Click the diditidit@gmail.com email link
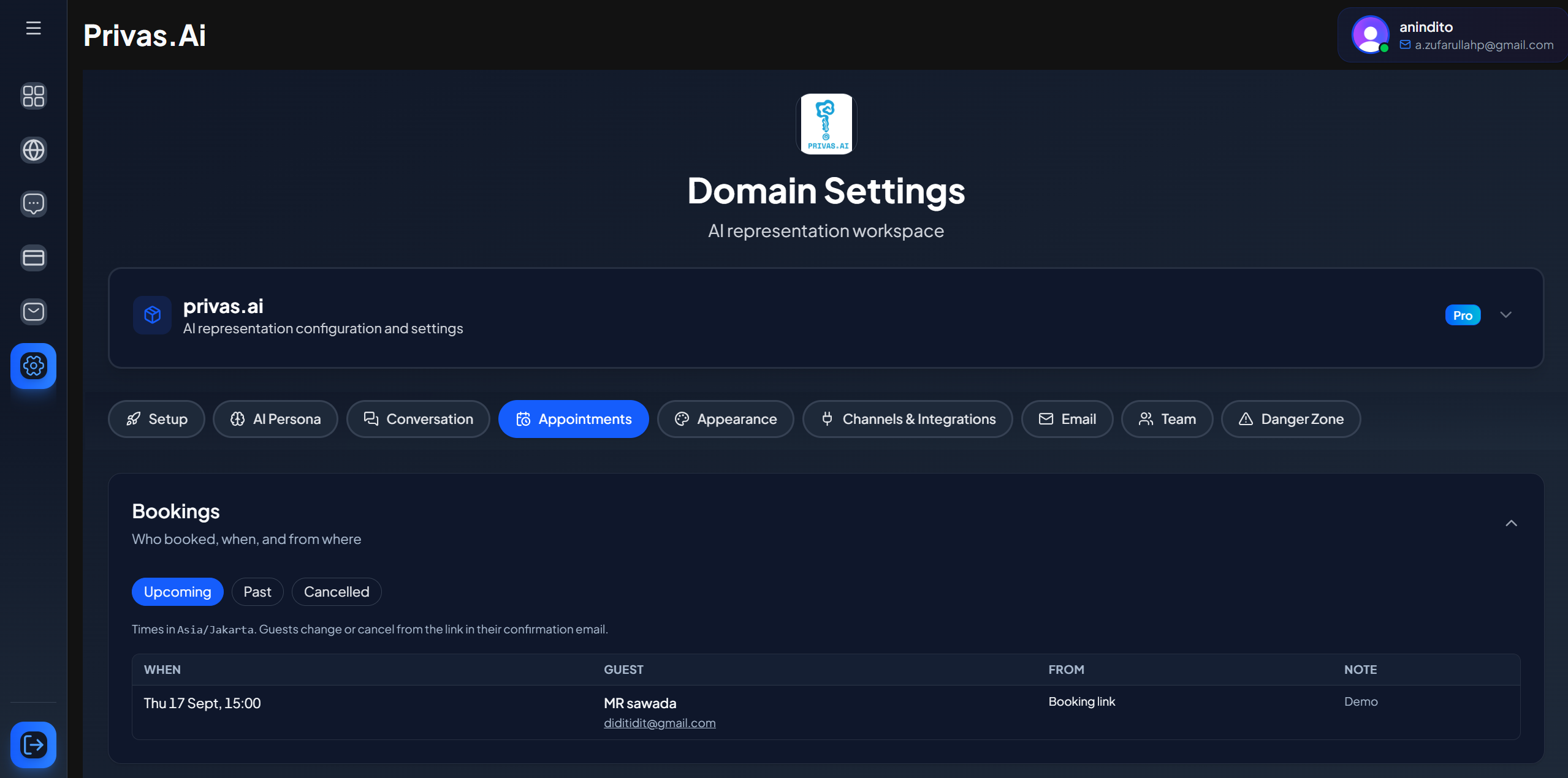 (660, 723)
